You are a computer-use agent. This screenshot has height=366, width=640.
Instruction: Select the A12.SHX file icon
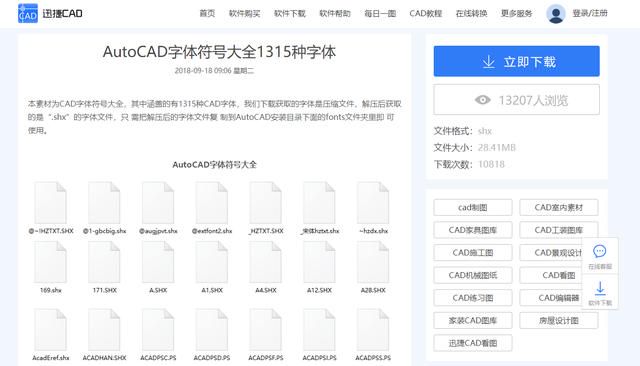click(319, 262)
